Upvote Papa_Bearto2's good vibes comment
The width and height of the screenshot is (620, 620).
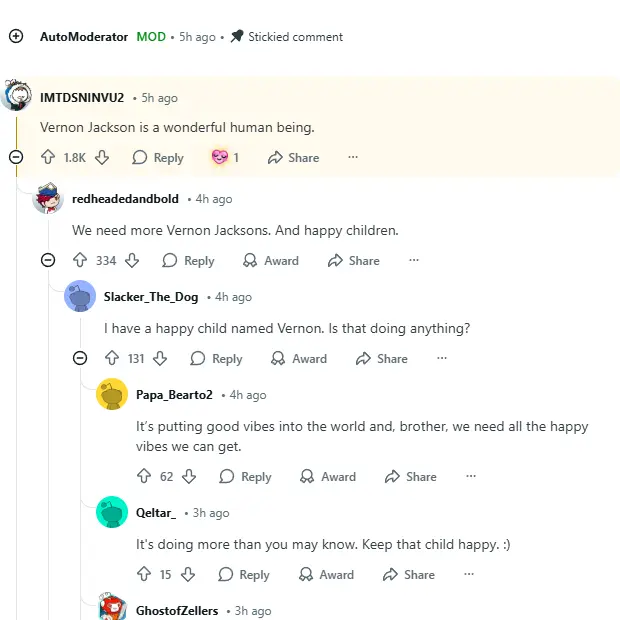pyautogui.click(x=144, y=477)
